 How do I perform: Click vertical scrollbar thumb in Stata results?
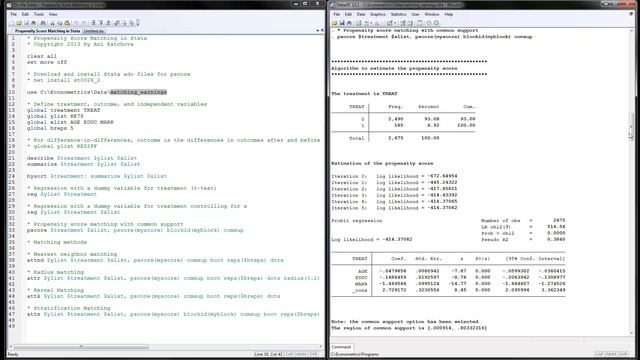coord(631,127)
